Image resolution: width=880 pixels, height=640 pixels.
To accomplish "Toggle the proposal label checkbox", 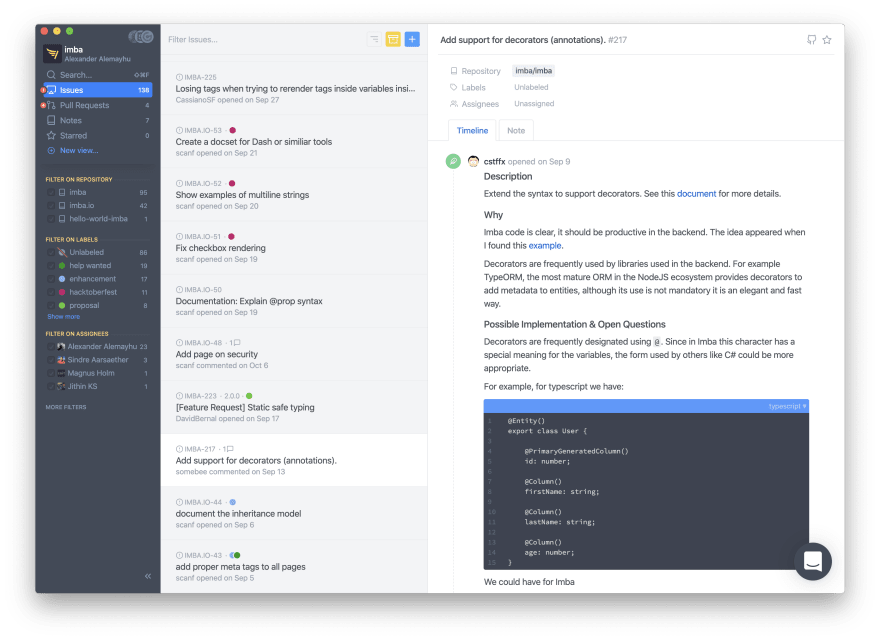I will tap(51, 305).
